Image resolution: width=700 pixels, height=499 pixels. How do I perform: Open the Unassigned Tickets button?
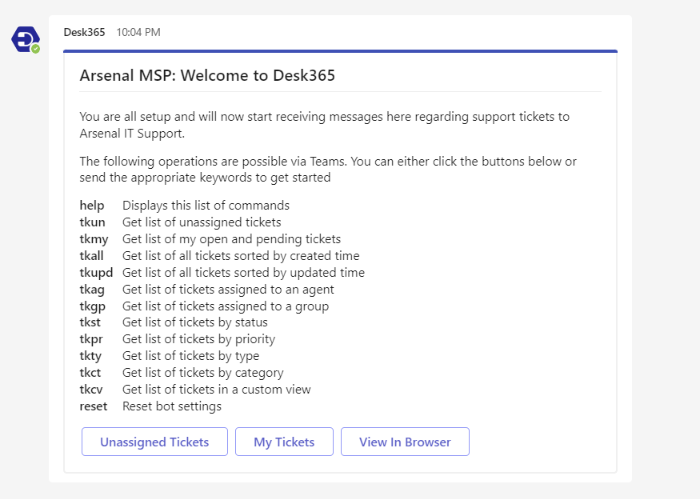tap(154, 442)
